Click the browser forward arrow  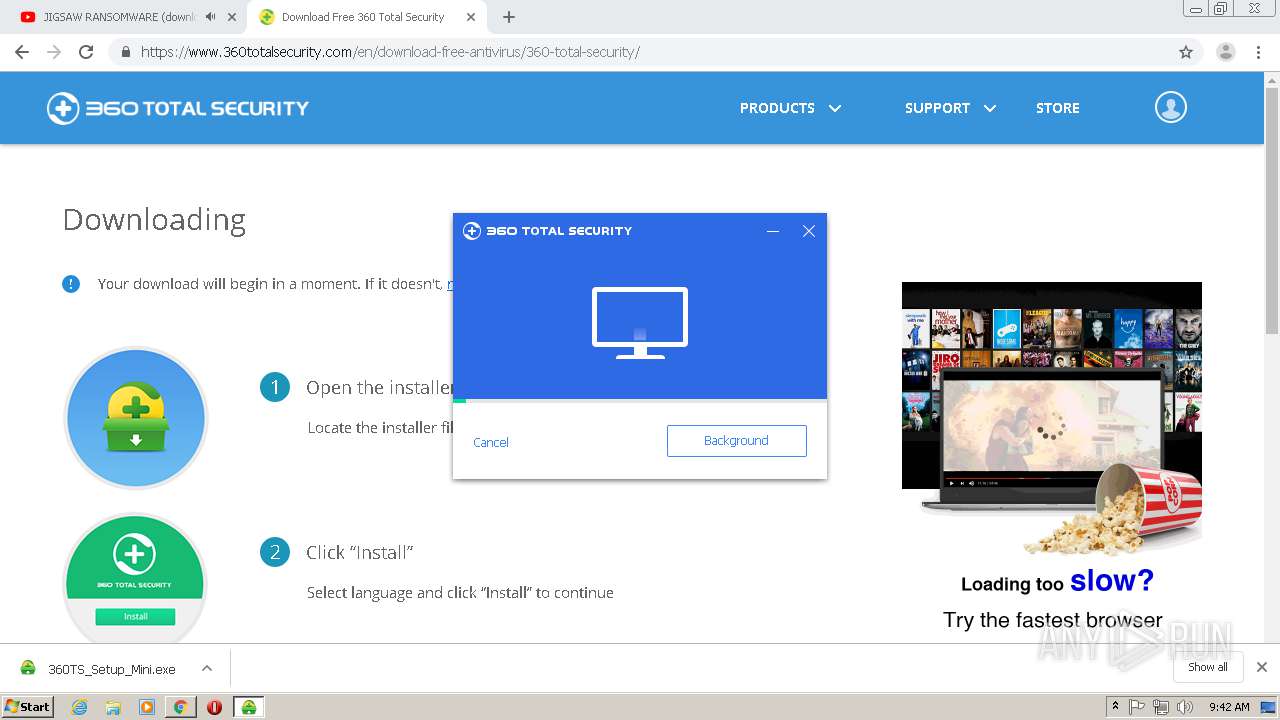tap(54, 52)
